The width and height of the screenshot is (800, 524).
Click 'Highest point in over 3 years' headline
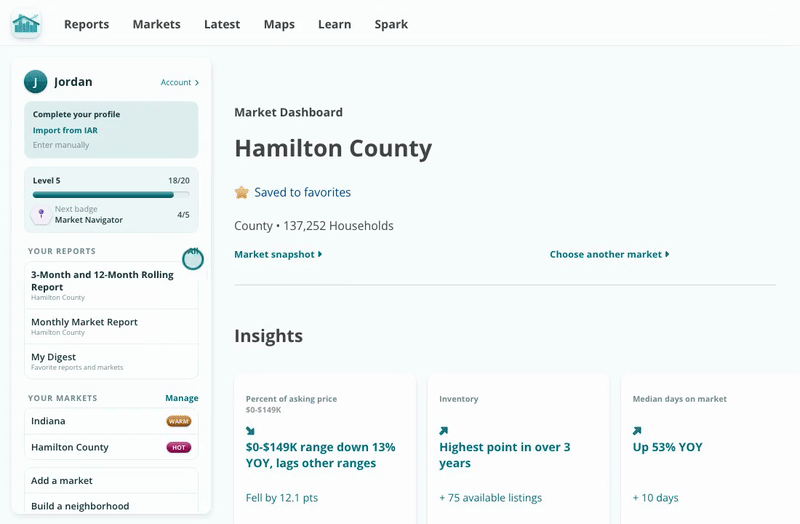[505, 455]
